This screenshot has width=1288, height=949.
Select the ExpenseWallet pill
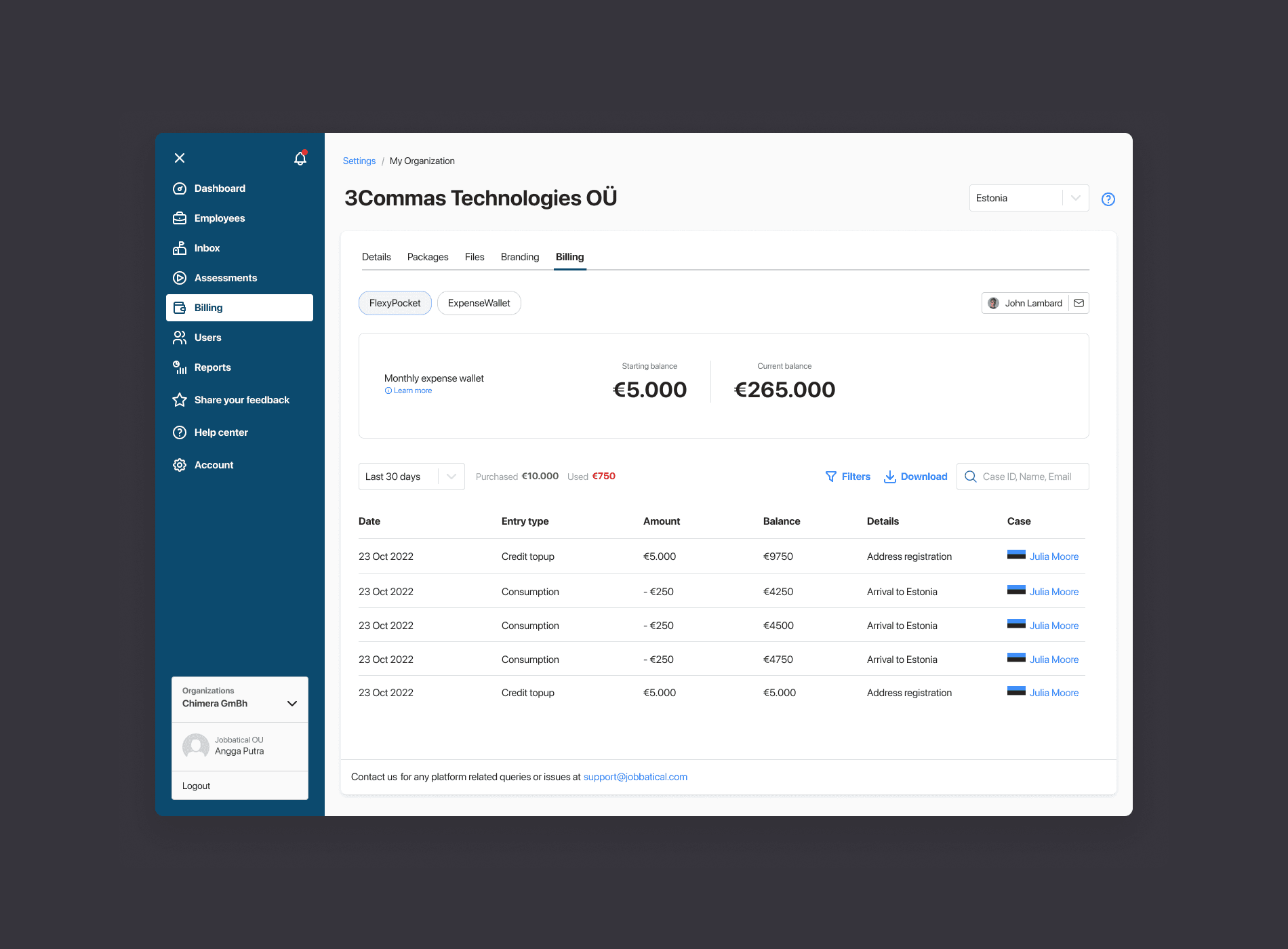479,303
